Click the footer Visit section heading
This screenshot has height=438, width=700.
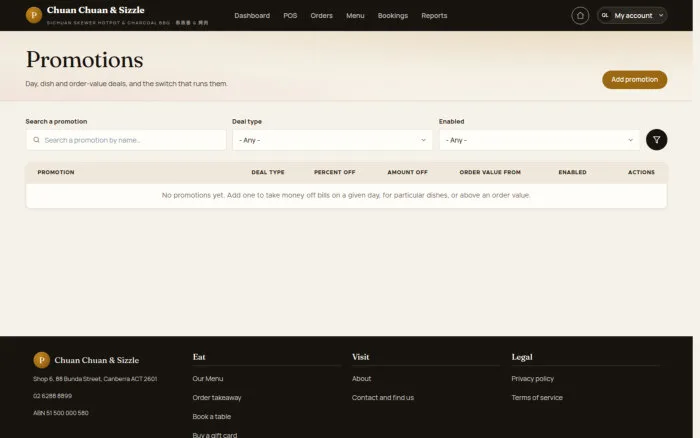point(361,357)
